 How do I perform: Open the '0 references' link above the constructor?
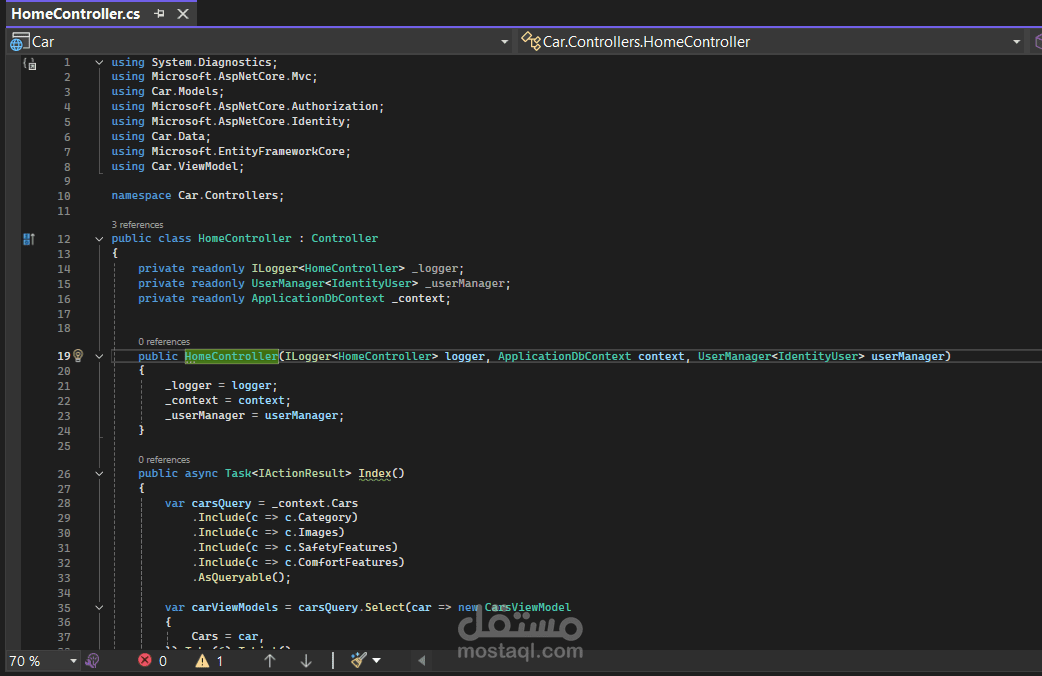[x=164, y=342]
